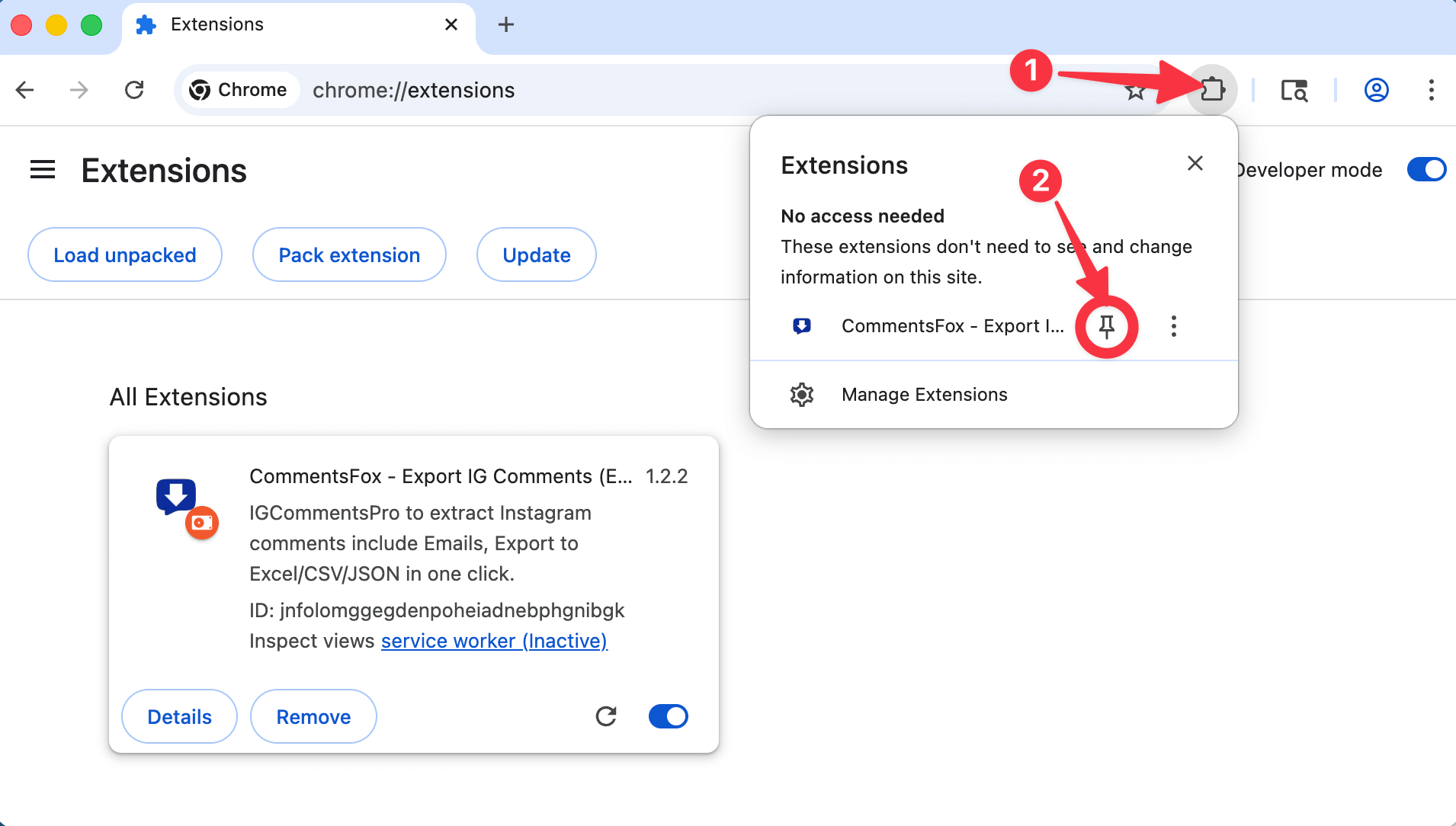Open the three-dot menu for CommentsFox

point(1172,326)
